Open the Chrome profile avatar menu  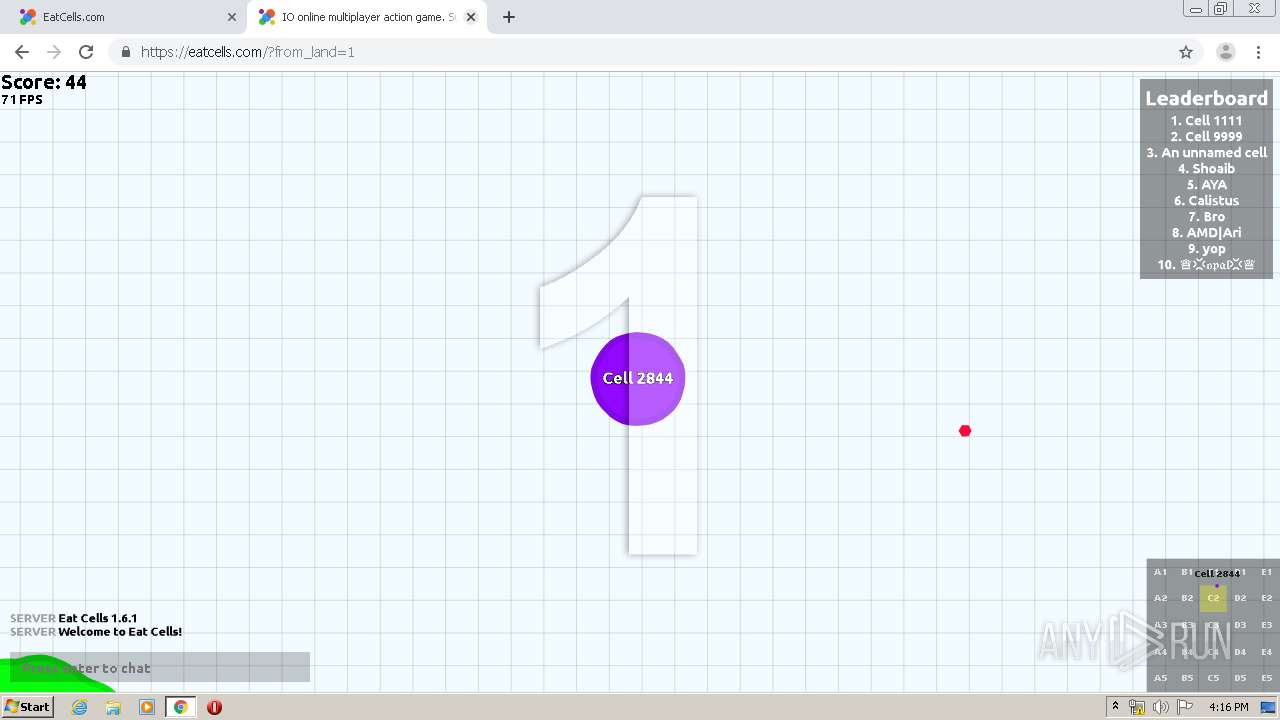(1225, 52)
